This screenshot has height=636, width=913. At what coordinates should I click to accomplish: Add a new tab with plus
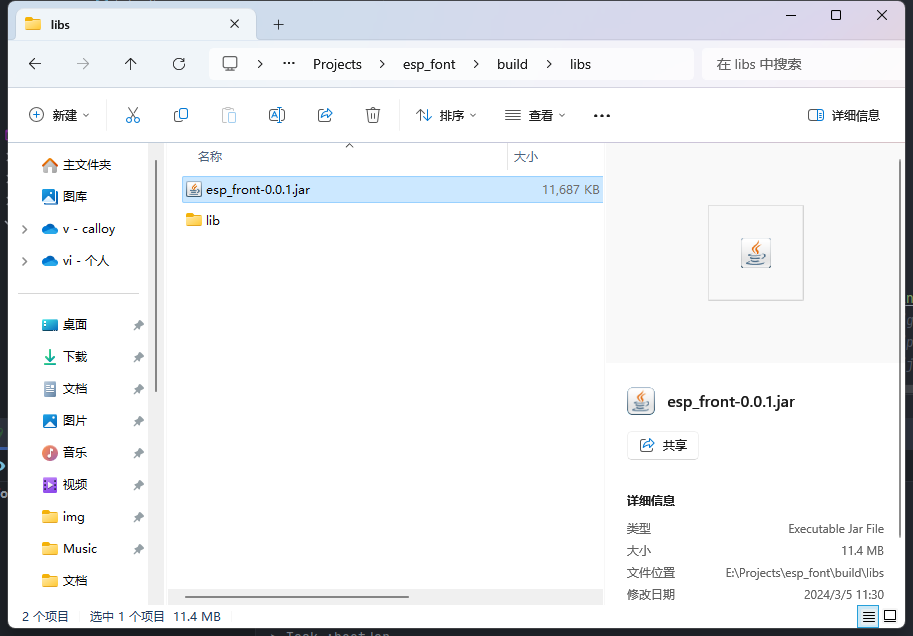tap(278, 24)
